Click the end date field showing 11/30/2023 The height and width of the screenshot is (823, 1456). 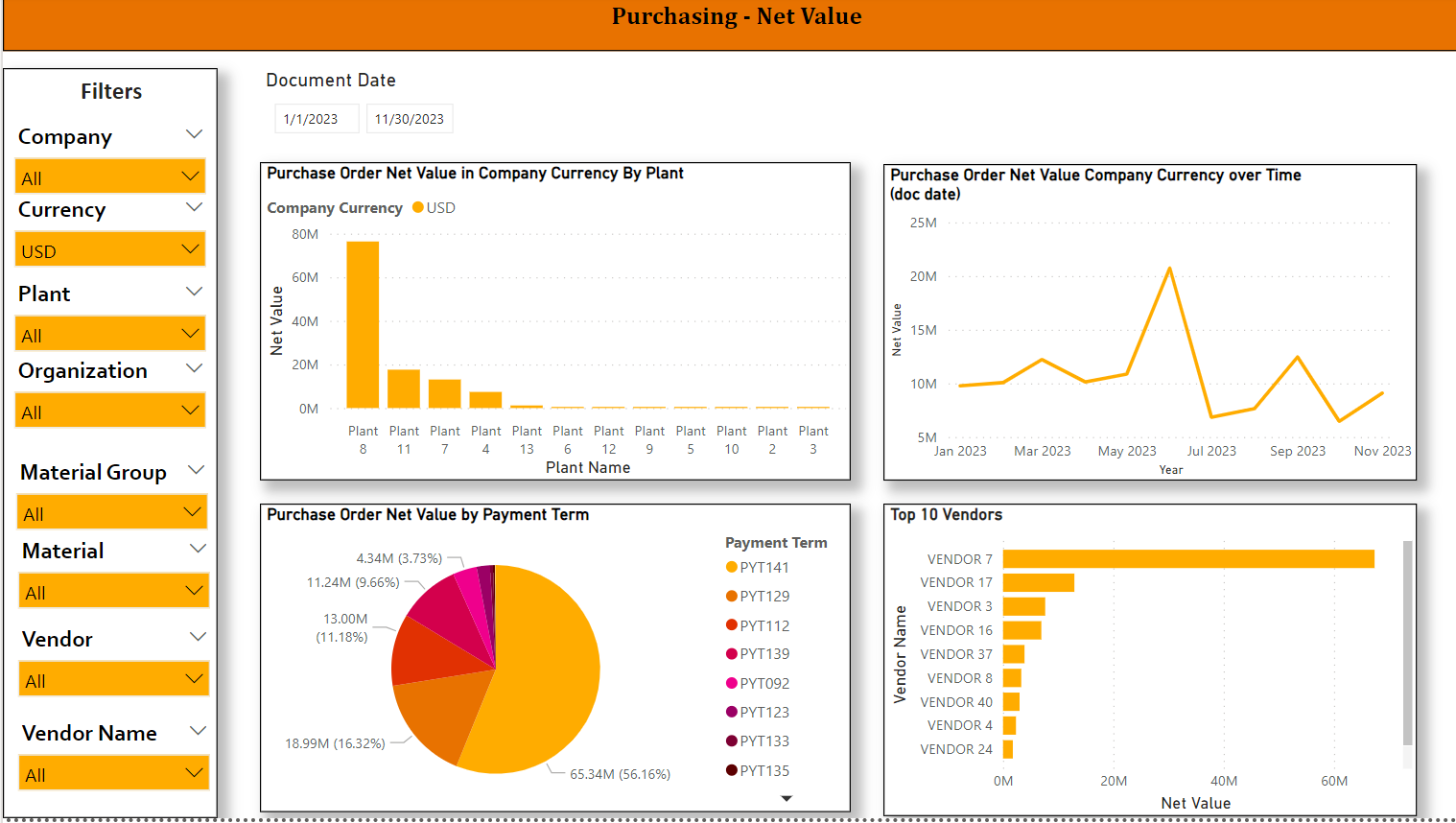410,118
